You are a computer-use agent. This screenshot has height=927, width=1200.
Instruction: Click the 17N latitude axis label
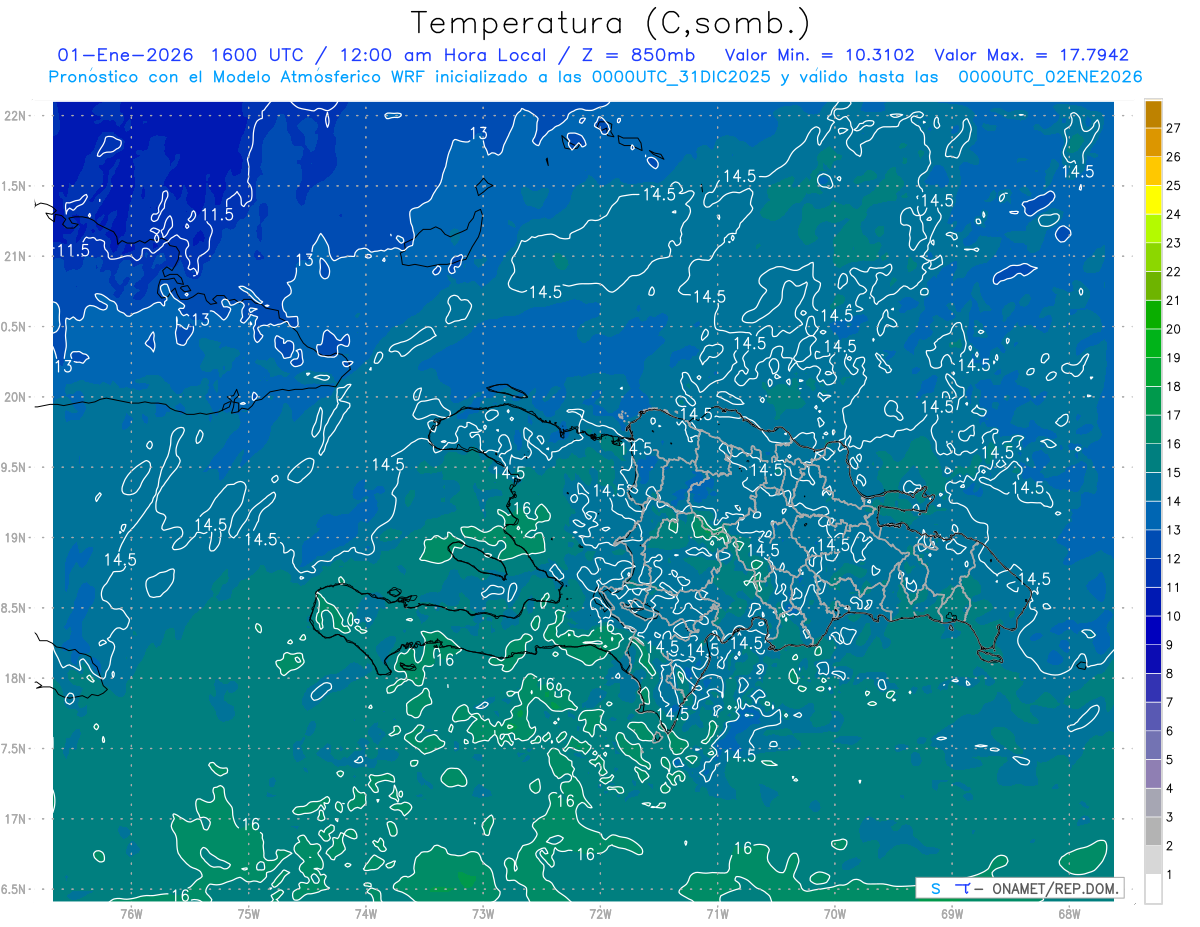tap(14, 819)
